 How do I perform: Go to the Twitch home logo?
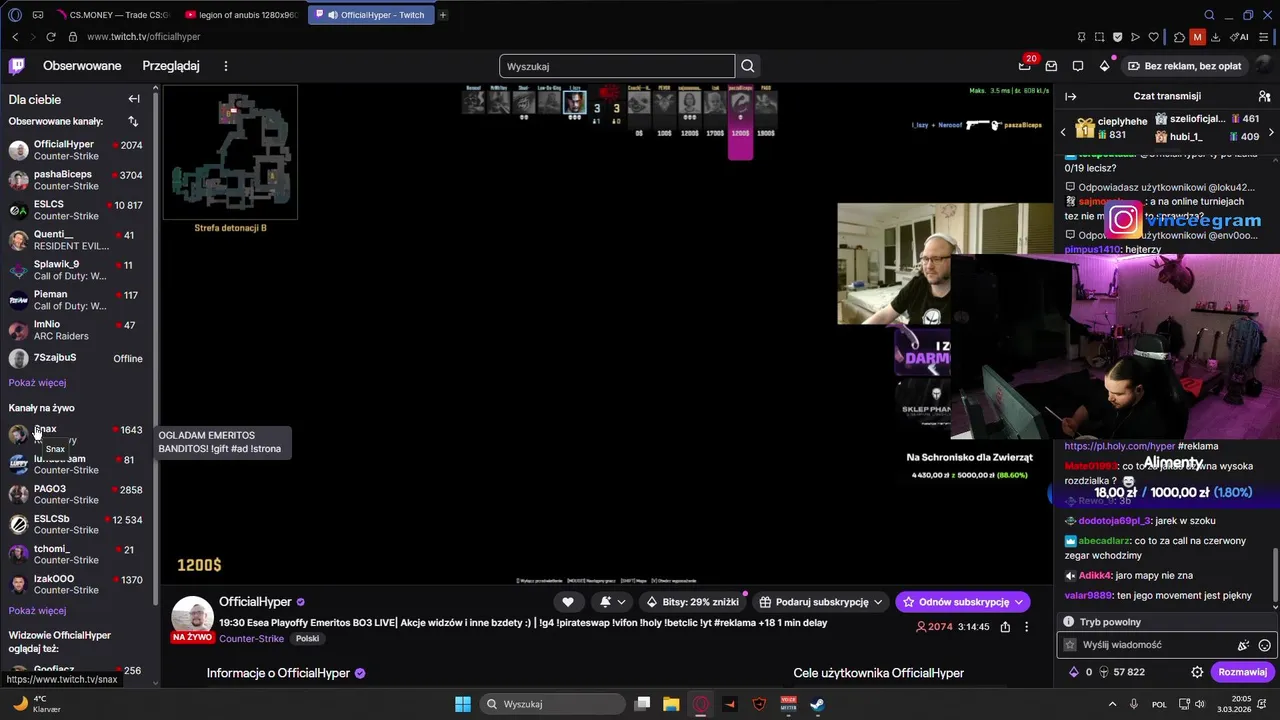[x=16, y=66]
